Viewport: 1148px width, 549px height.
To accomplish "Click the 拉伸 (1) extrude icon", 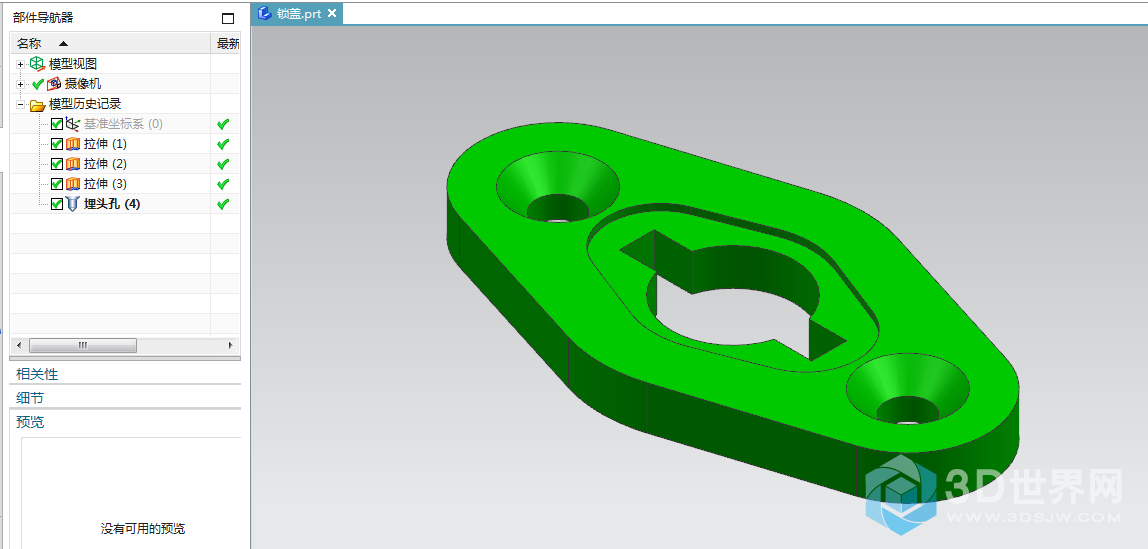I will [72, 143].
